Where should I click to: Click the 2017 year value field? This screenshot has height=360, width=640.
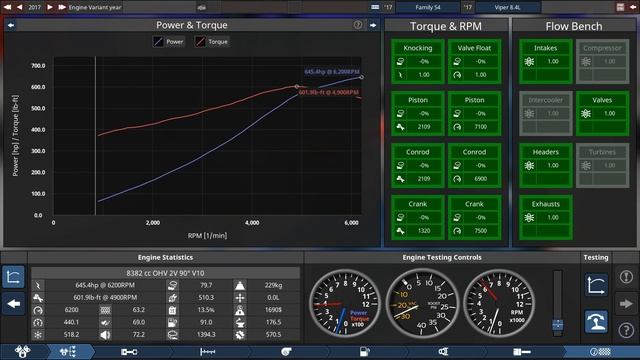click(34, 7)
